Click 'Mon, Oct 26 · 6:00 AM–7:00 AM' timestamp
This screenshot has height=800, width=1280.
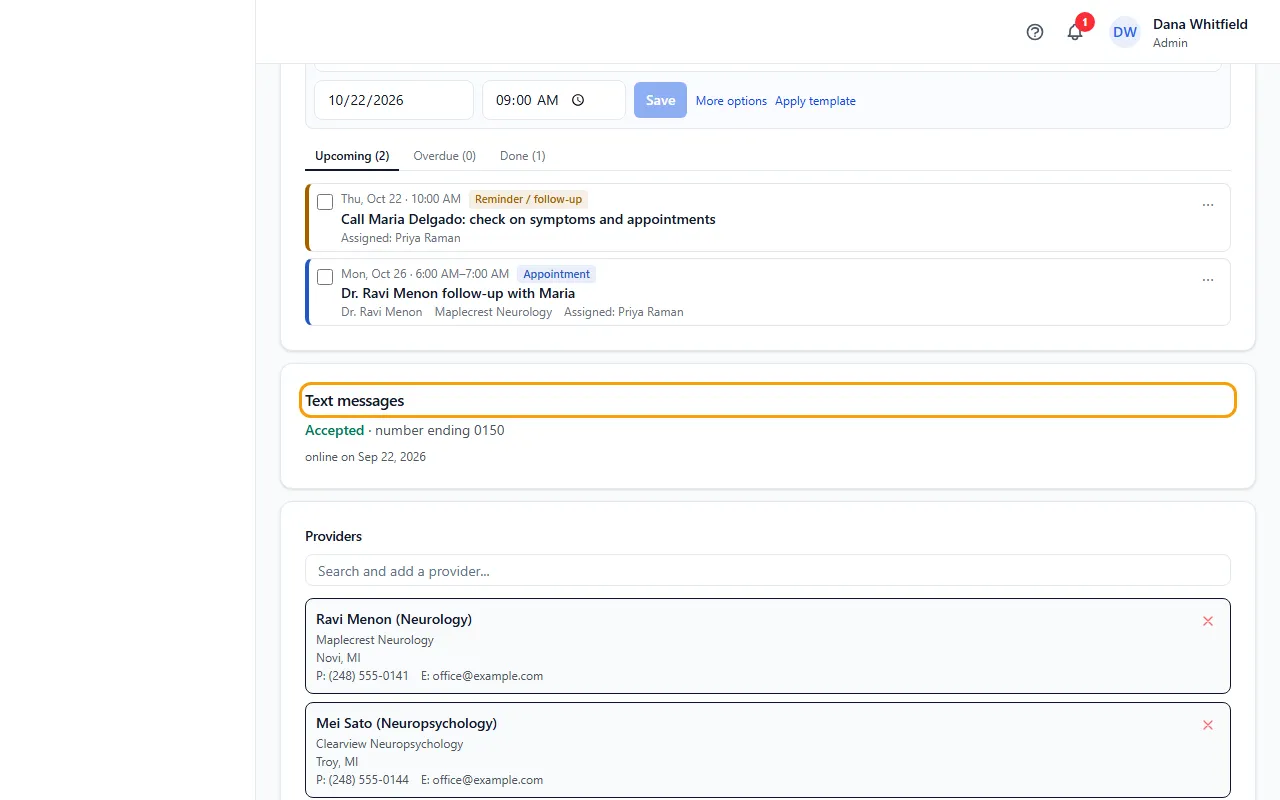tap(425, 274)
